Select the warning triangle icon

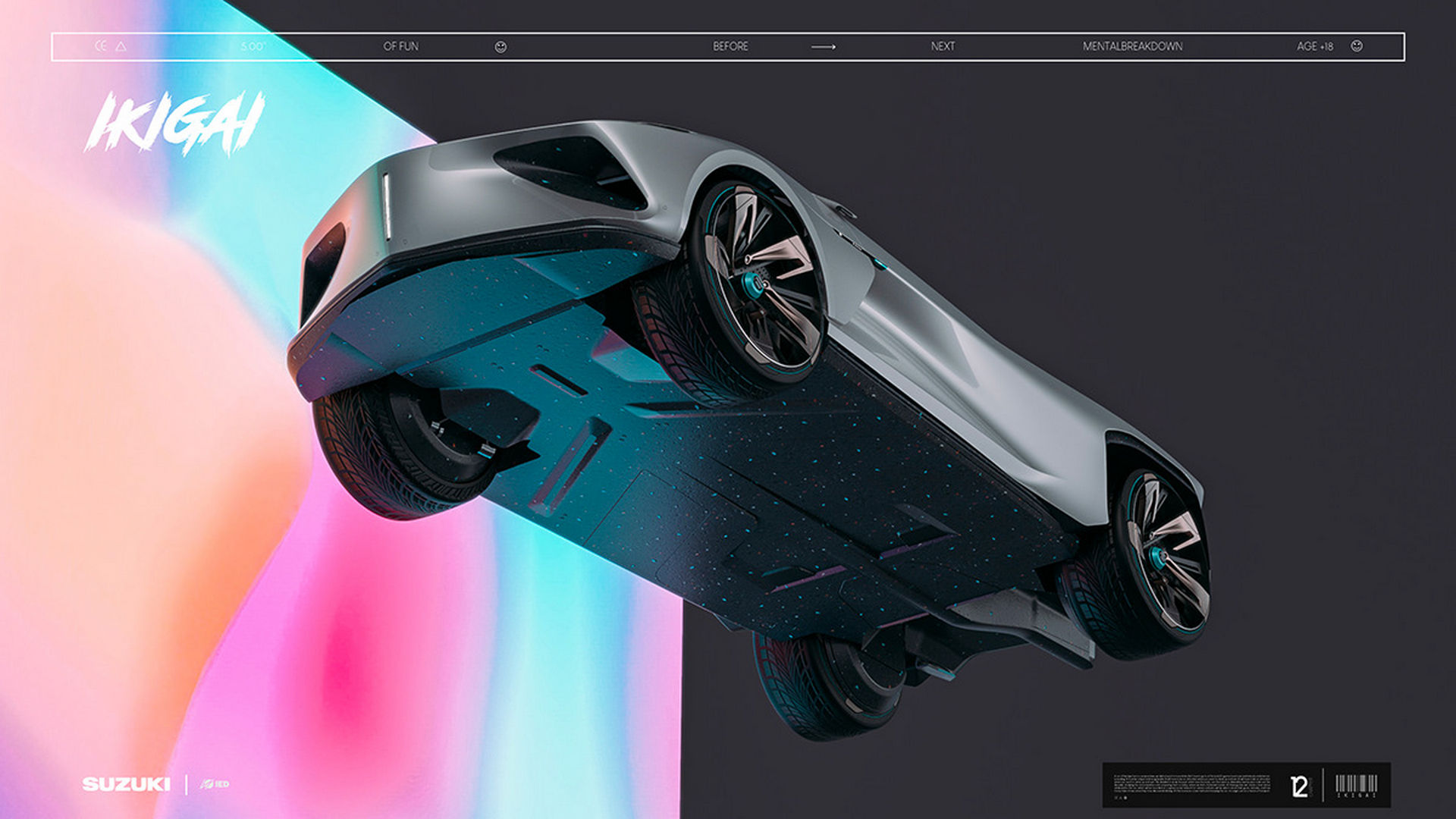[x=121, y=46]
